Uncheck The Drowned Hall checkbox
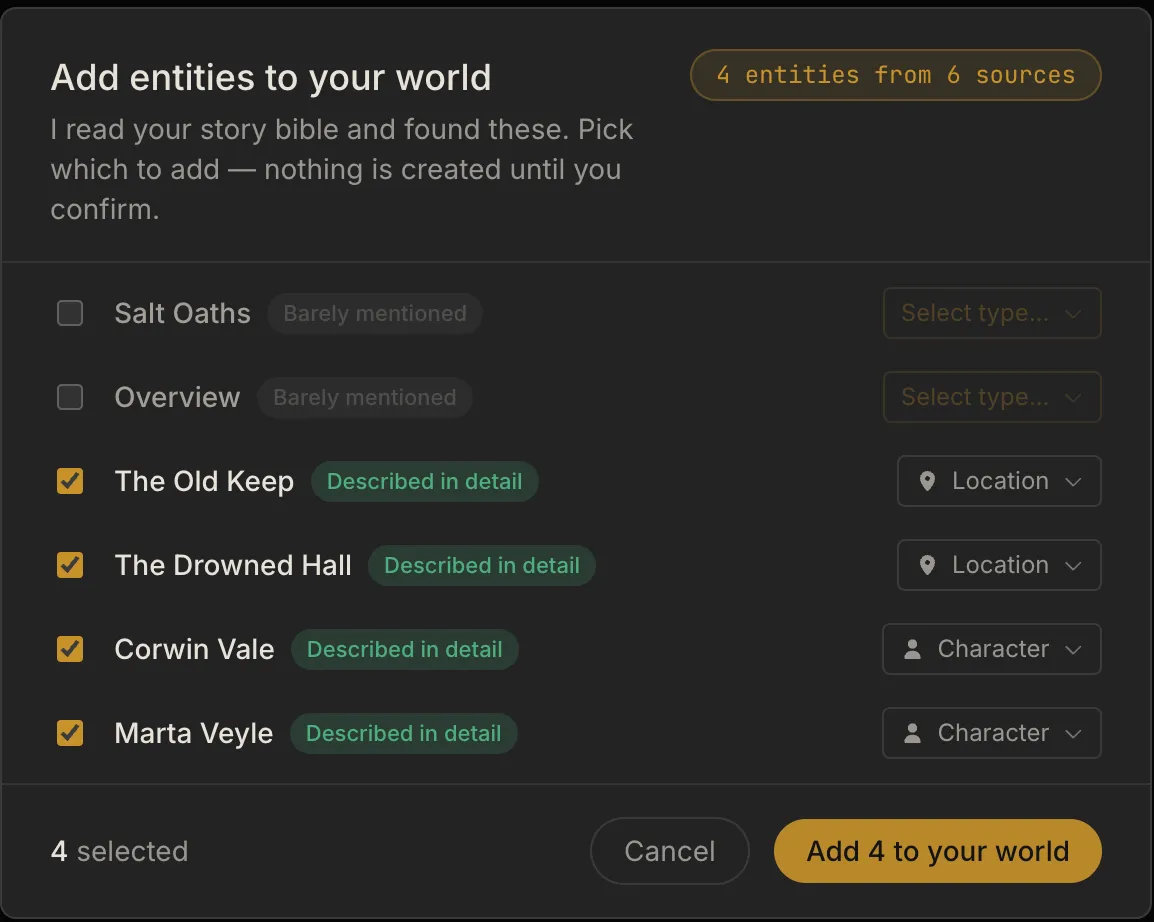Image resolution: width=1154 pixels, height=922 pixels. [70, 565]
